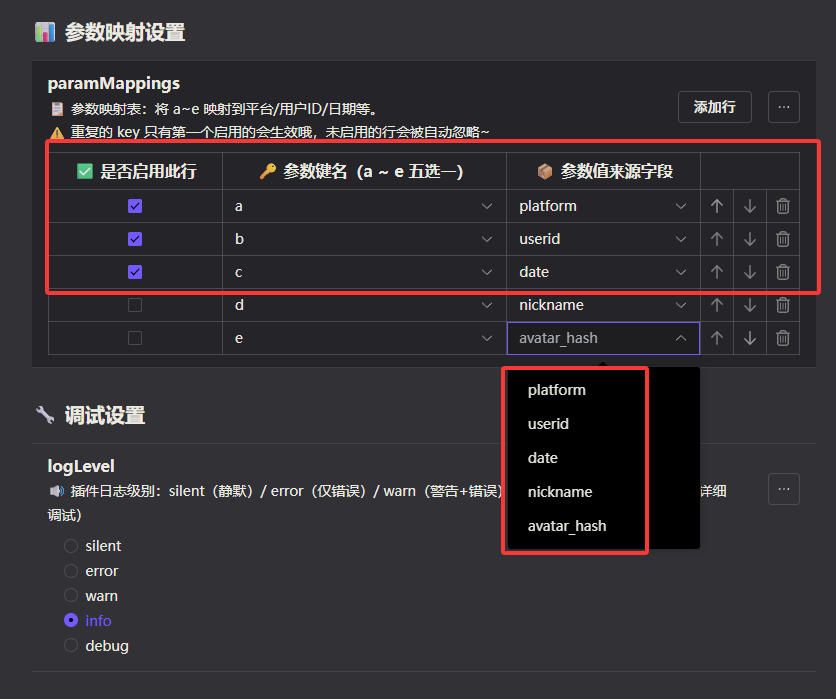Enable the row with key d
This screenshot has height=699, width=836.
pyautogui.click(x=135, y=305)
